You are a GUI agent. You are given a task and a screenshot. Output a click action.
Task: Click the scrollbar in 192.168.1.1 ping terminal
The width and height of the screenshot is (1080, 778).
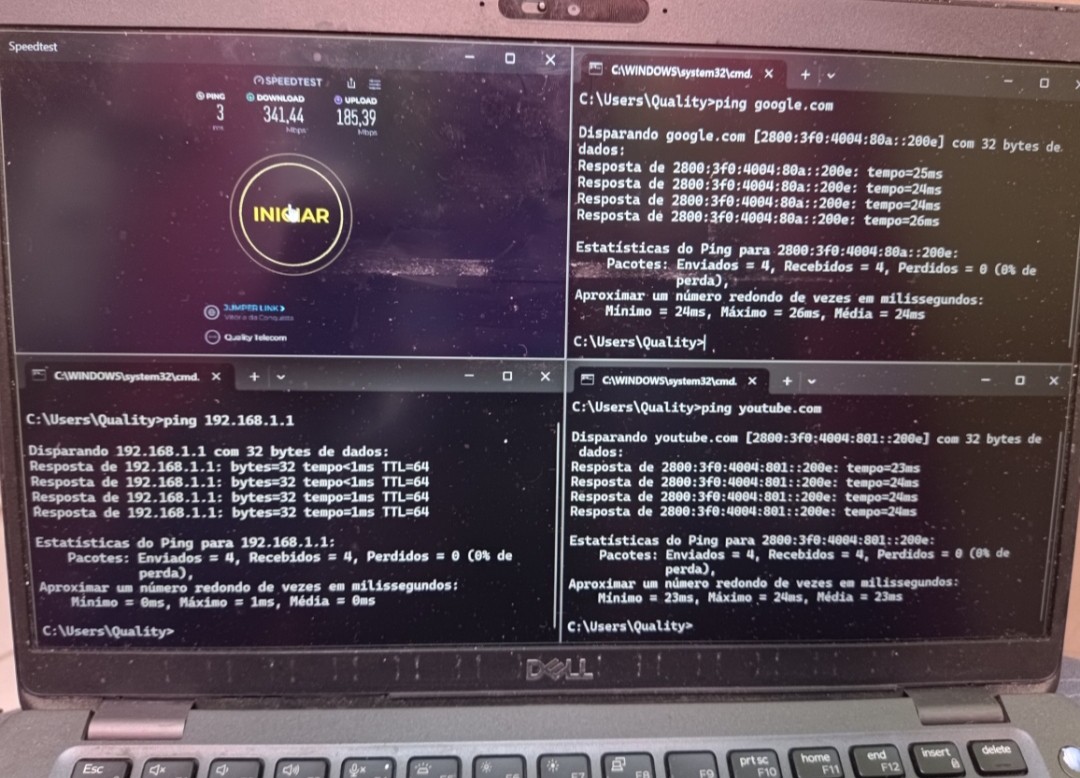pyautogui.click(x=556, y=520)
